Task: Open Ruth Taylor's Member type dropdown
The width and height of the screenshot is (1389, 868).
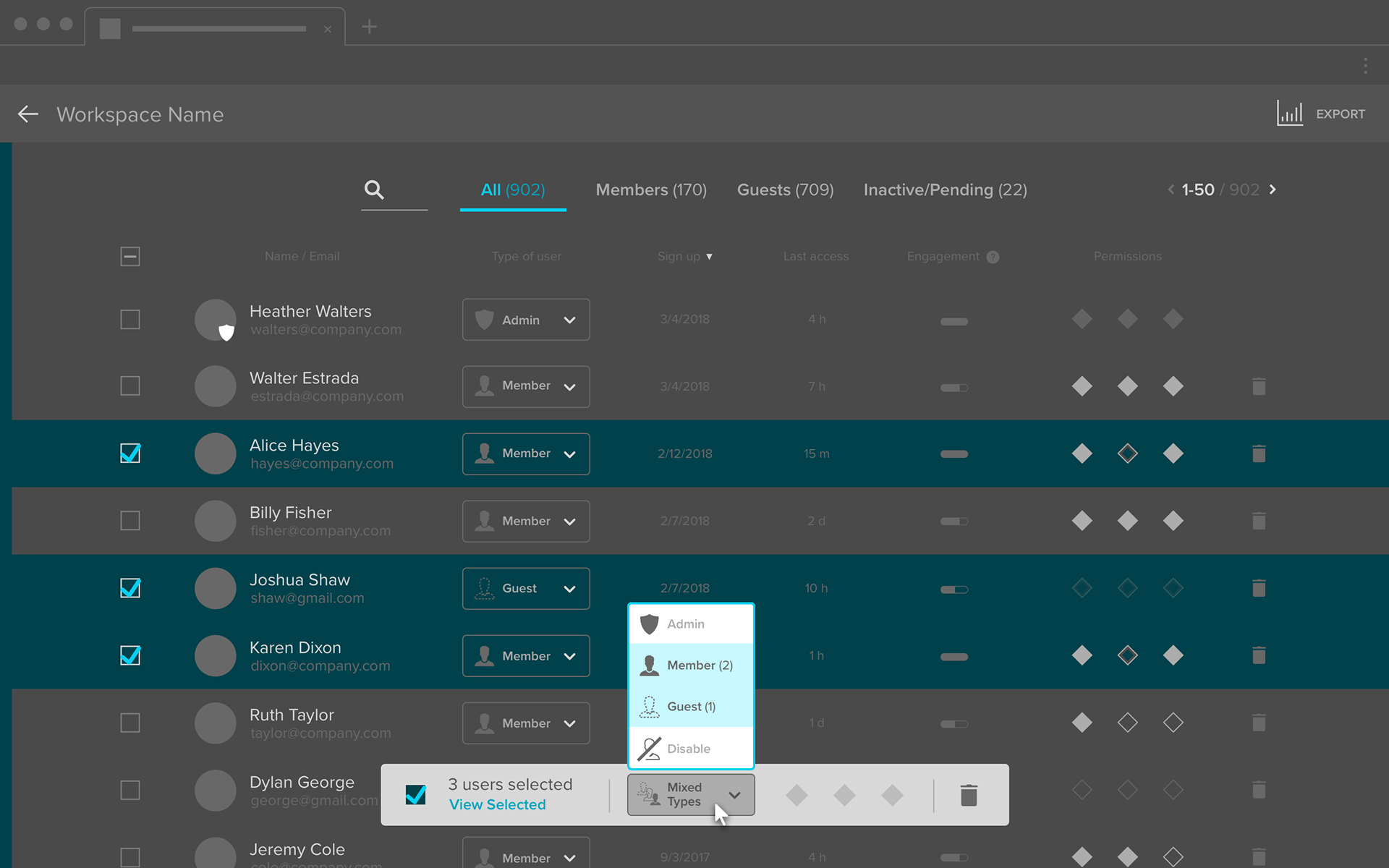Action: click(x=526, y=723)
